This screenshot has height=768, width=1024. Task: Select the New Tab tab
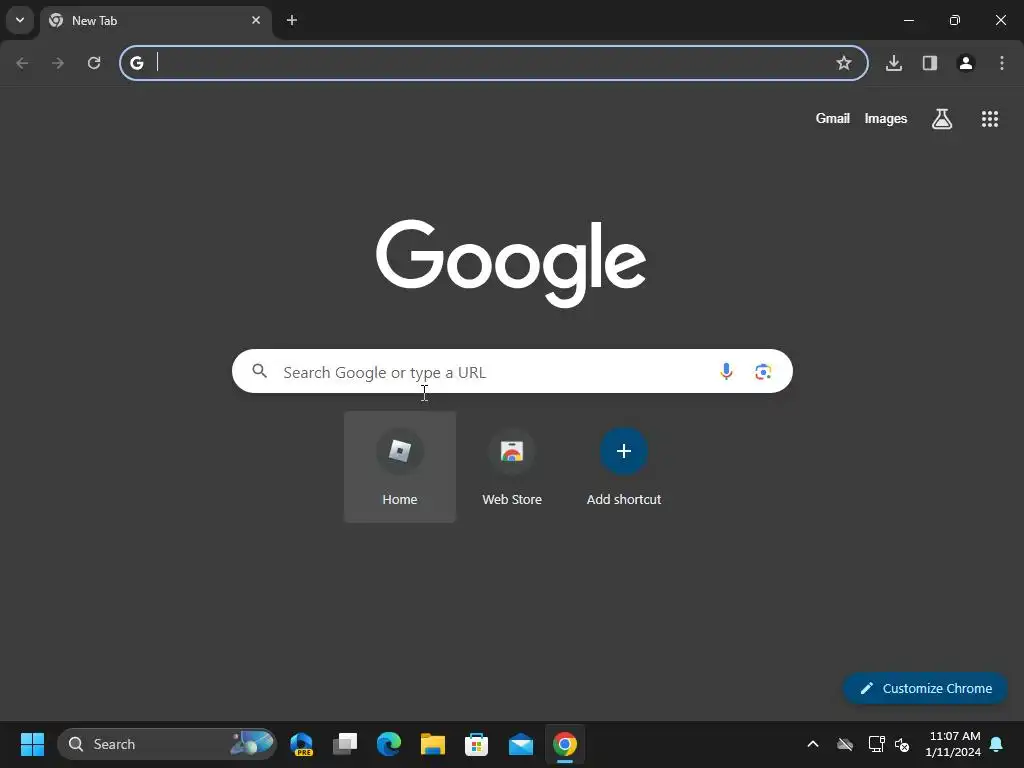pyautogui.click(x=155, y=21)
